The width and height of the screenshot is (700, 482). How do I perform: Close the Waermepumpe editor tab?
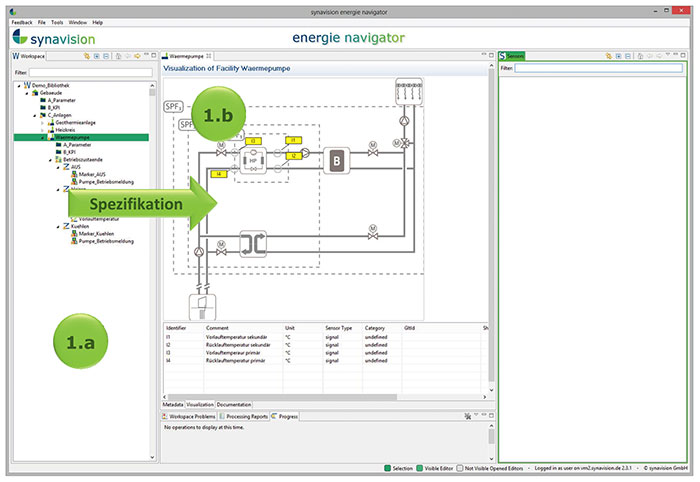tap(208, 56)
